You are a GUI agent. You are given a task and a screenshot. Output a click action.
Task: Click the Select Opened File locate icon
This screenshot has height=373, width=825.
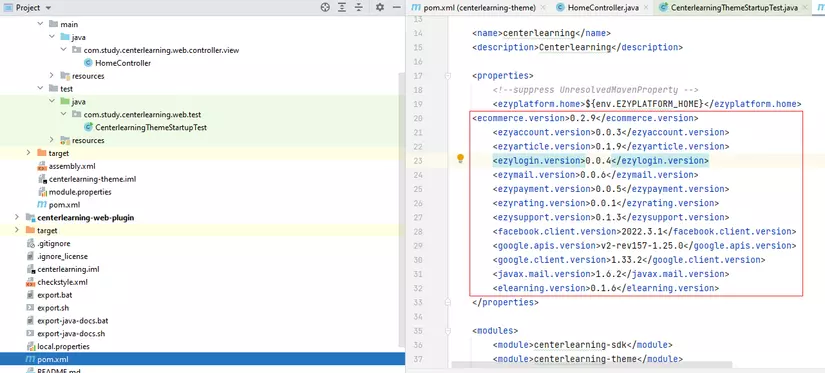pos(325,7)
